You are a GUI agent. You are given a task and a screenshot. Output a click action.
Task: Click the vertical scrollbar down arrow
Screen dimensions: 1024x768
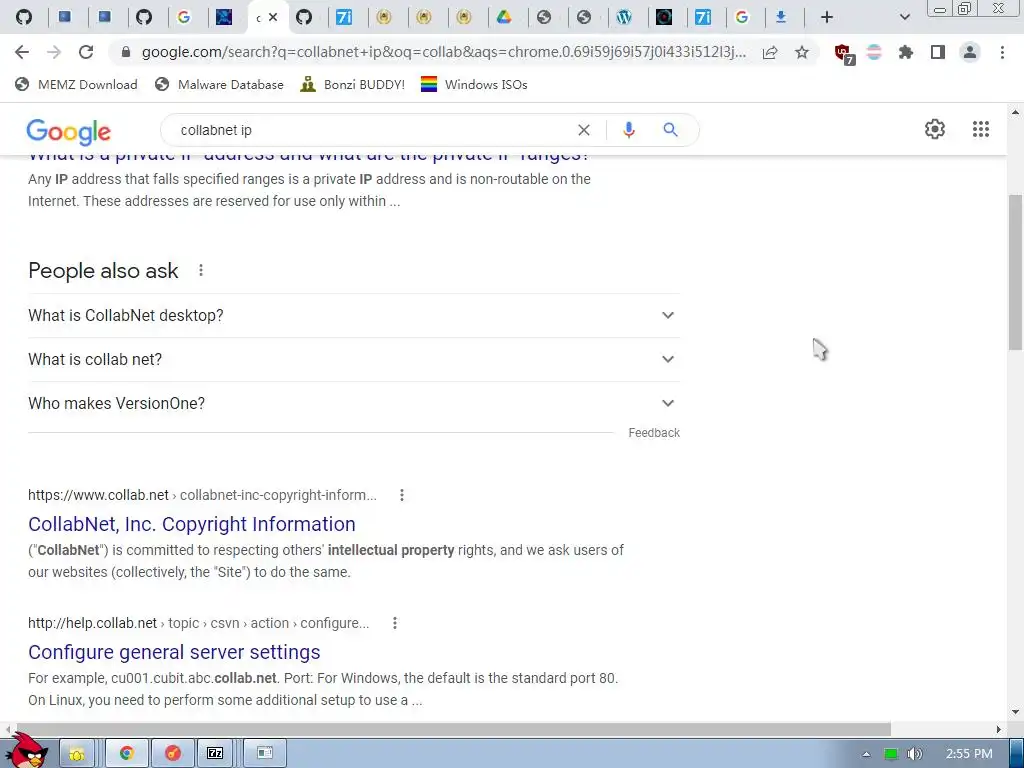[x=1016, y=712]
